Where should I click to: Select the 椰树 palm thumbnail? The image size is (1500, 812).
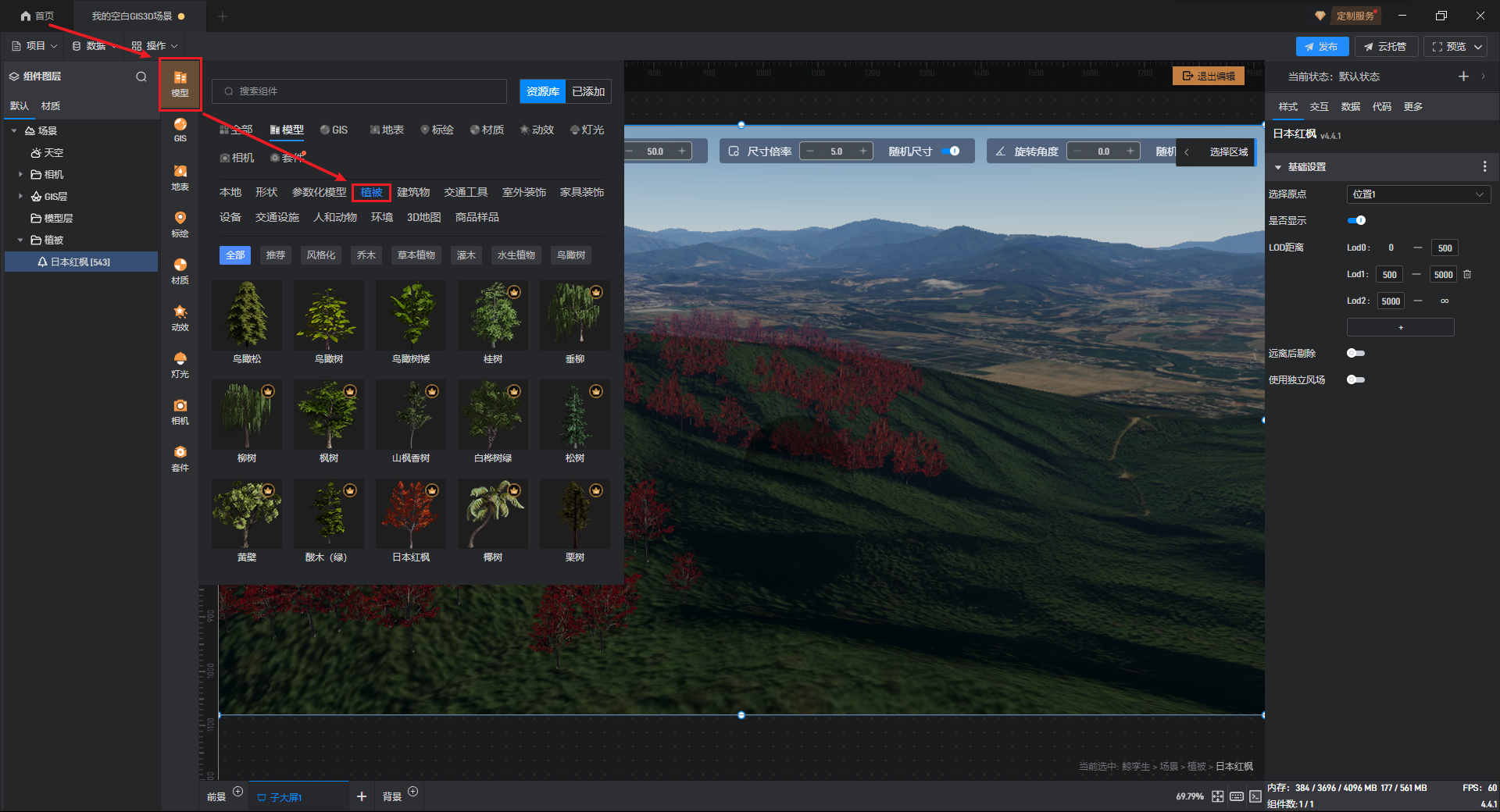(x=492, y=514)
